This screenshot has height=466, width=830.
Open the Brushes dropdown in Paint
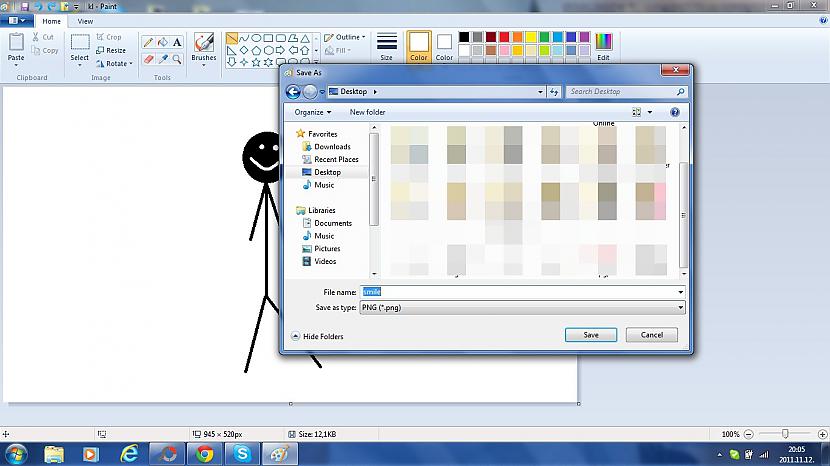(x=204, y=65)
